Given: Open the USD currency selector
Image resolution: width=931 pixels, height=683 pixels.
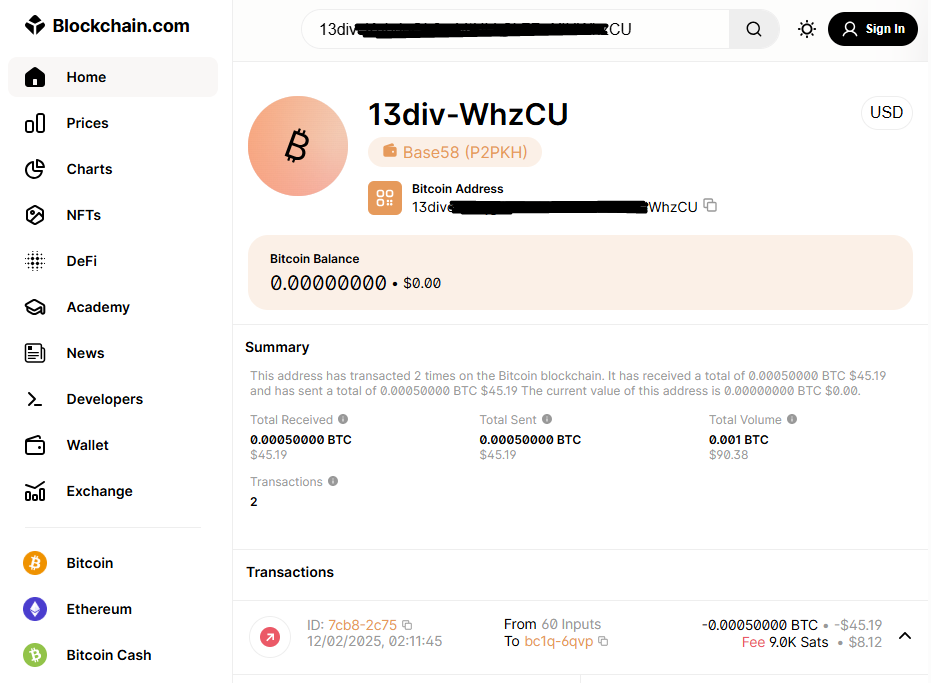Looking at the screenshot, I should click(886, 113).
